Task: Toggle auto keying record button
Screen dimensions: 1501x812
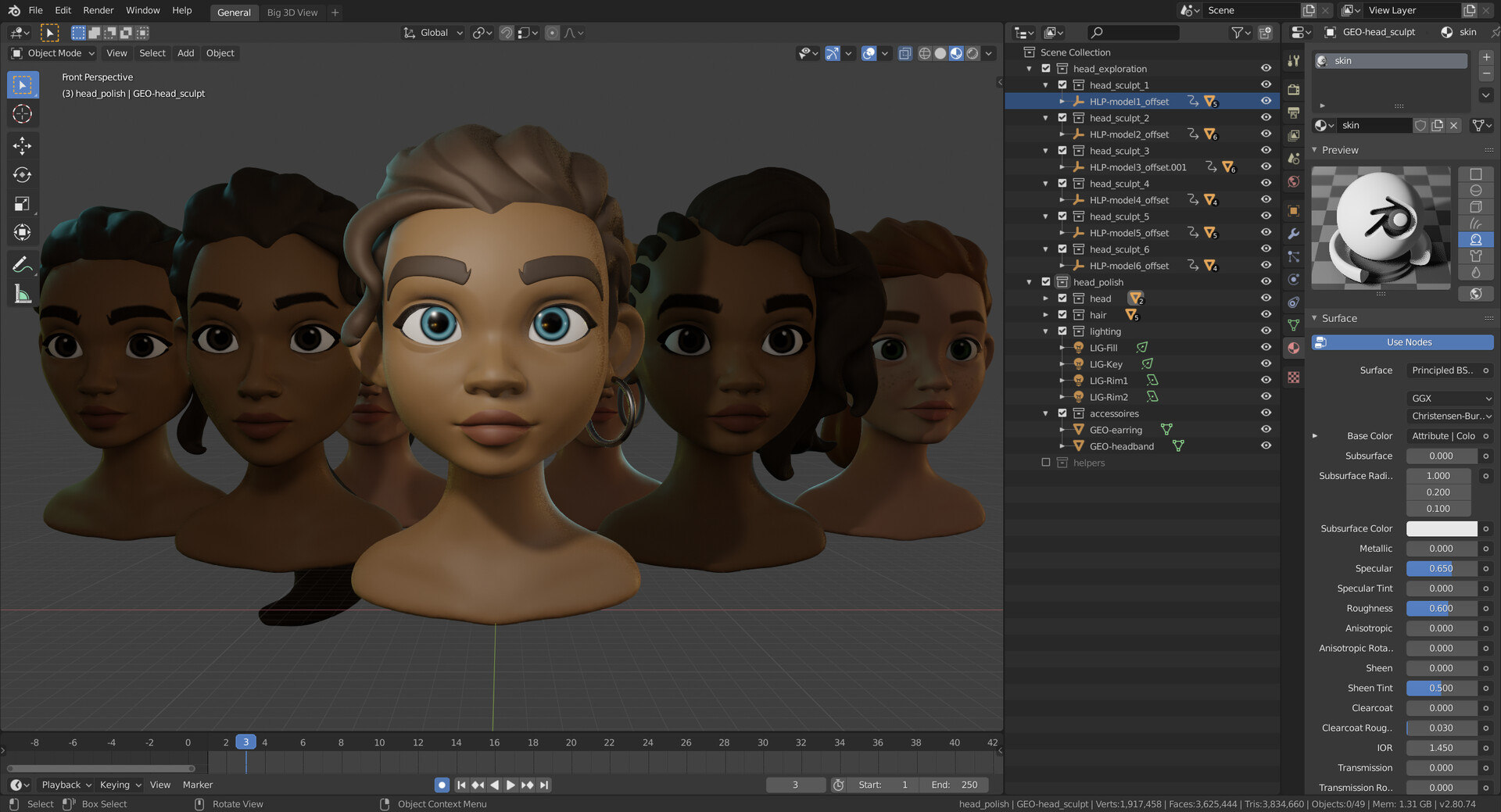Action: point(442,785)
